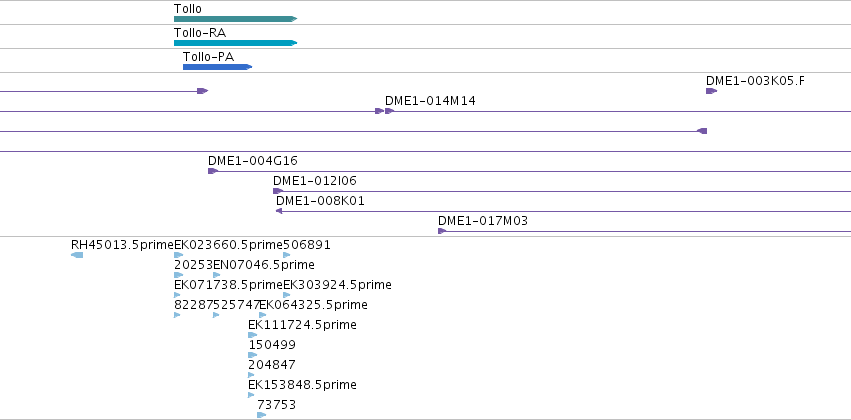Click the RH45013.5prime EST glyph
The width and height of the screenshot is (851, 420).
tap(77, 255)
